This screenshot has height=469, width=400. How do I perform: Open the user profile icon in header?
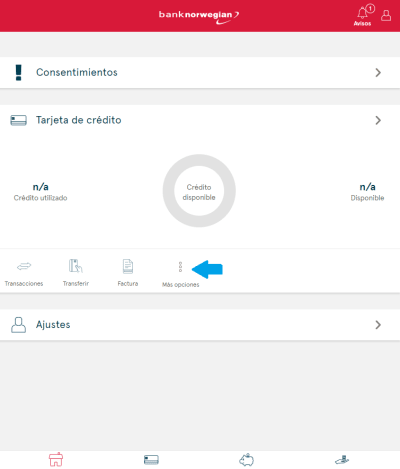pyautogui.click(x=386, y=15)
